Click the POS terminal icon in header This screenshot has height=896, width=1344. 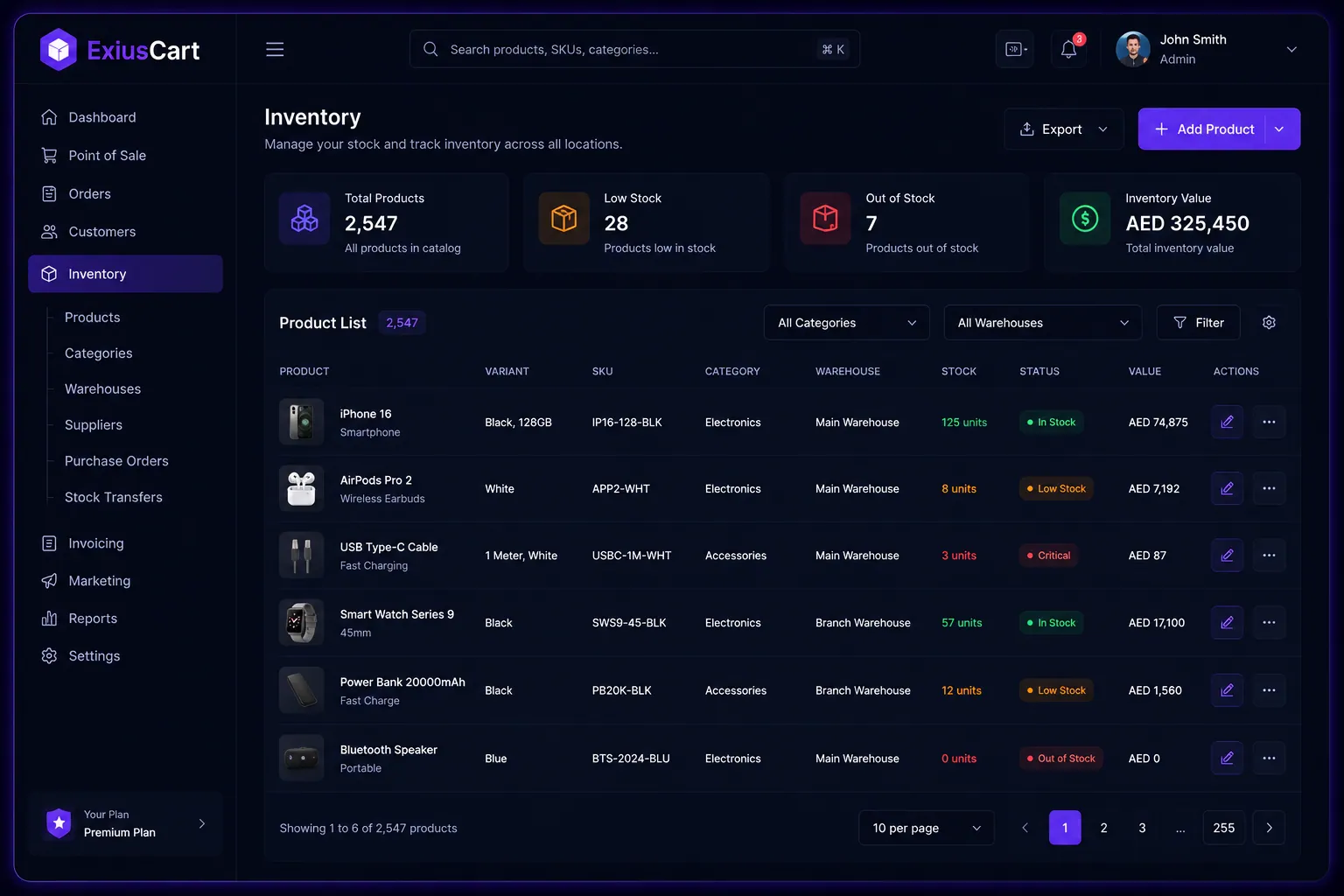click(1015, 50)
